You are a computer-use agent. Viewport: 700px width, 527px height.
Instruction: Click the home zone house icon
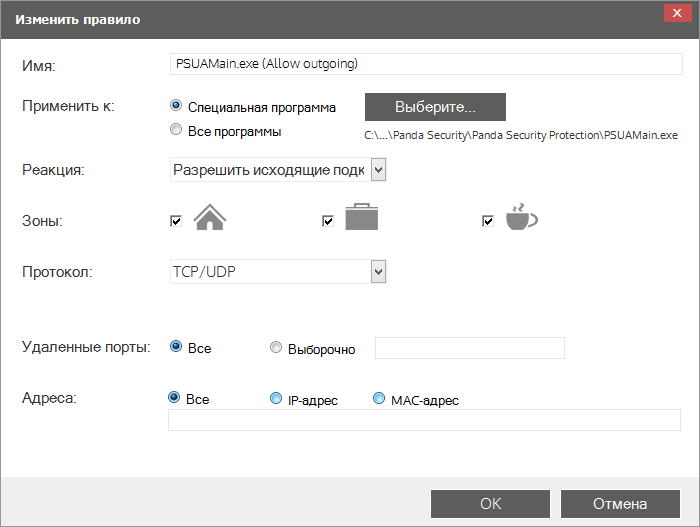210,217
